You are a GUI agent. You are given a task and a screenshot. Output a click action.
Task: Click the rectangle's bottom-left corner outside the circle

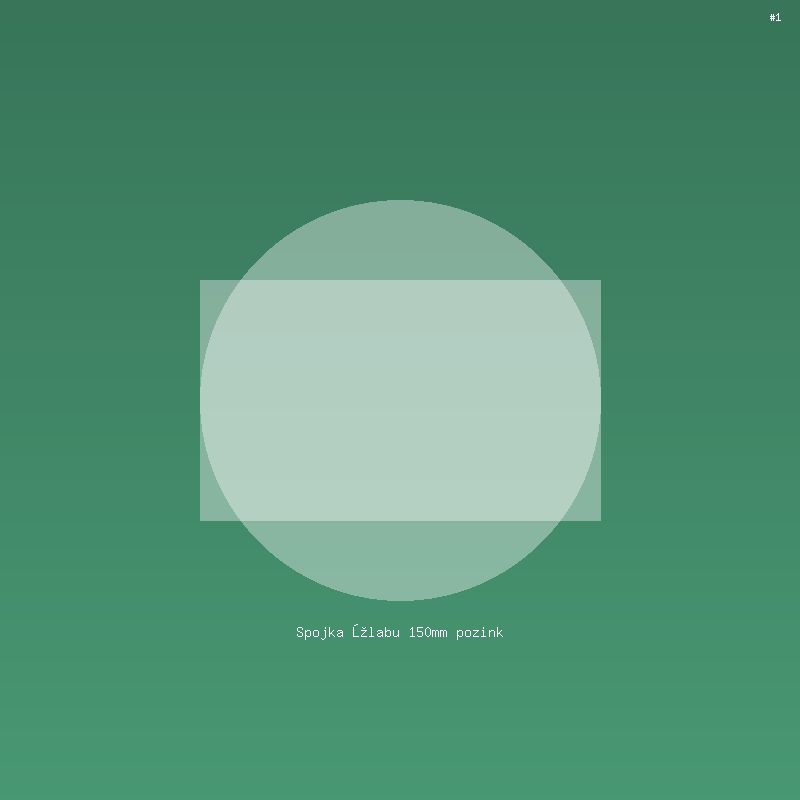point(210,511)
